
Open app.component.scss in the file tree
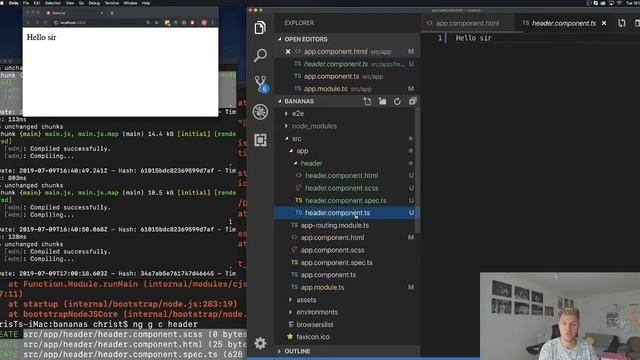point(332,250)
